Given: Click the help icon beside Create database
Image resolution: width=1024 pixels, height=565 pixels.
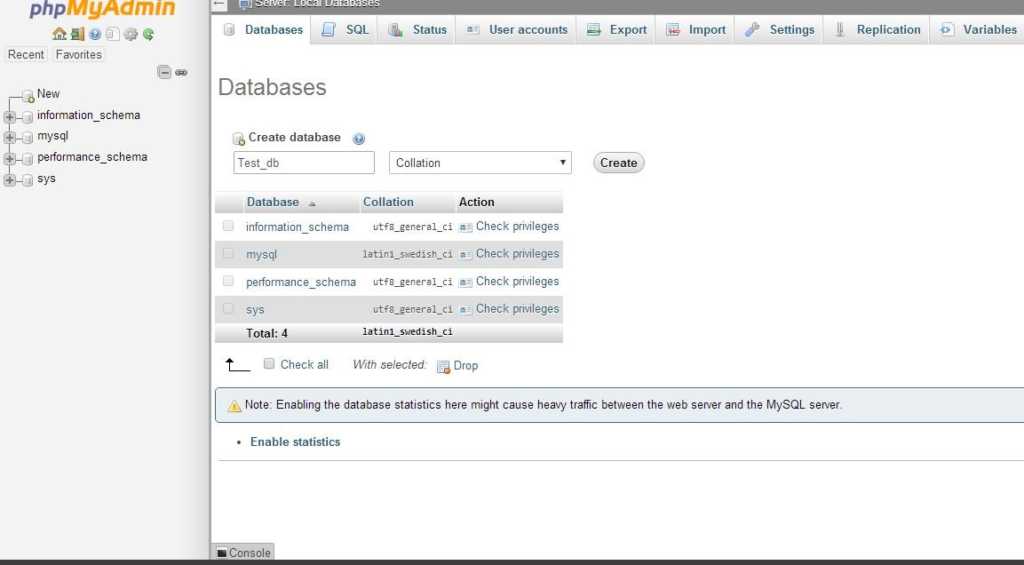Looking at the screenshot, I should click(359, 139).
